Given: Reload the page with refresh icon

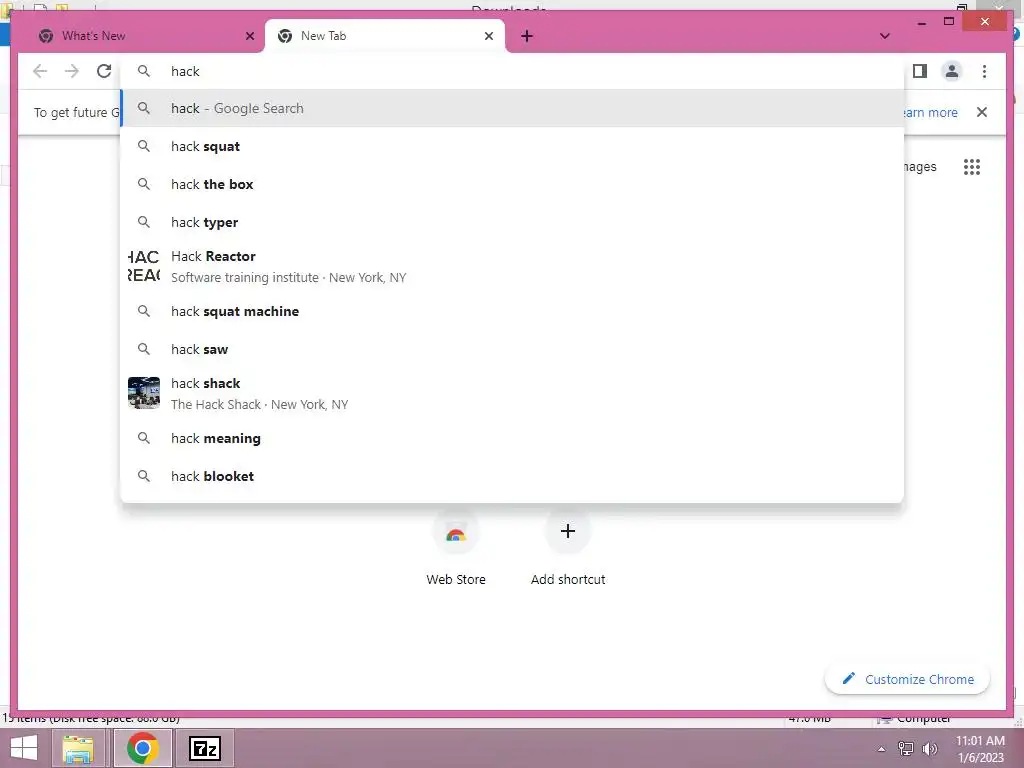Looking at the screenshot, I should coord(104,71).
